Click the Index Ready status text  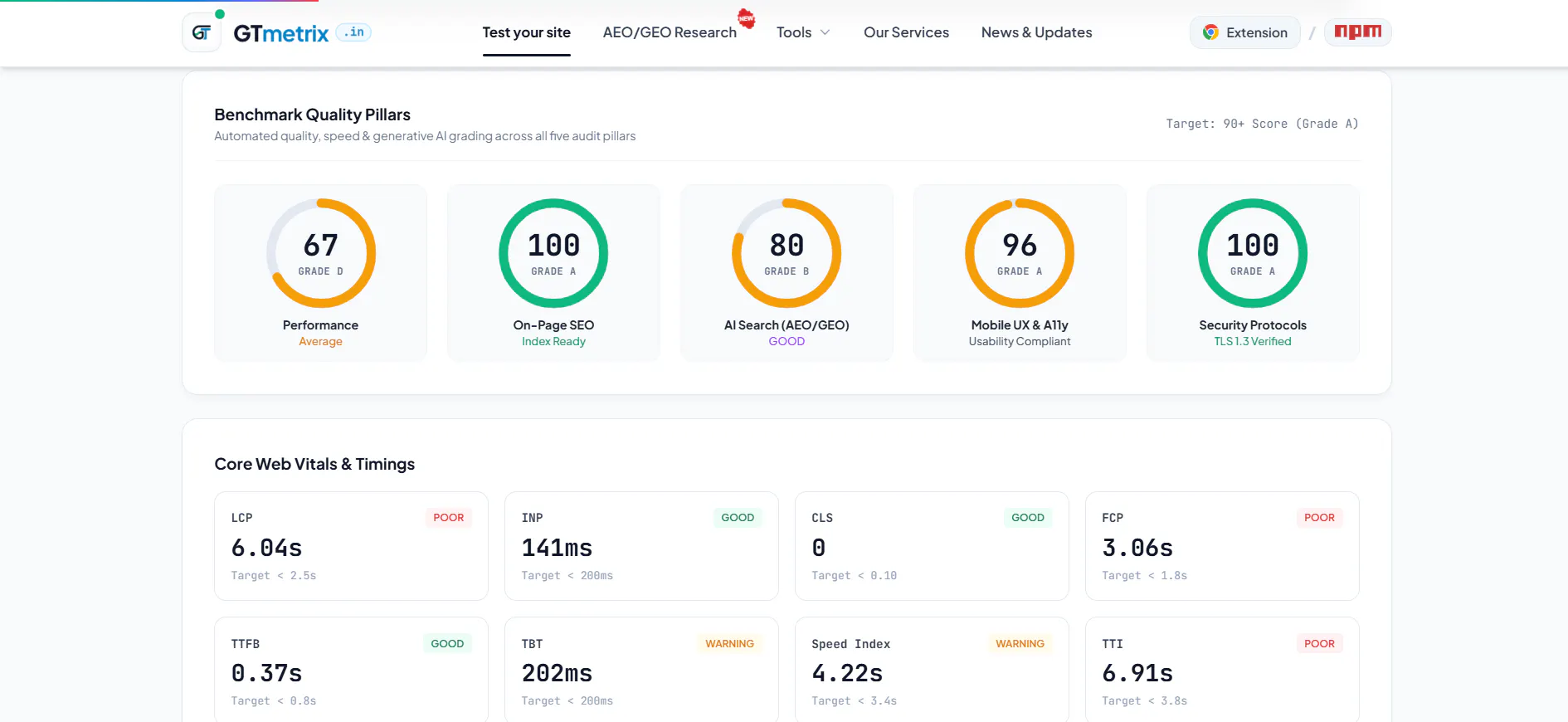(x=553, y=341)
